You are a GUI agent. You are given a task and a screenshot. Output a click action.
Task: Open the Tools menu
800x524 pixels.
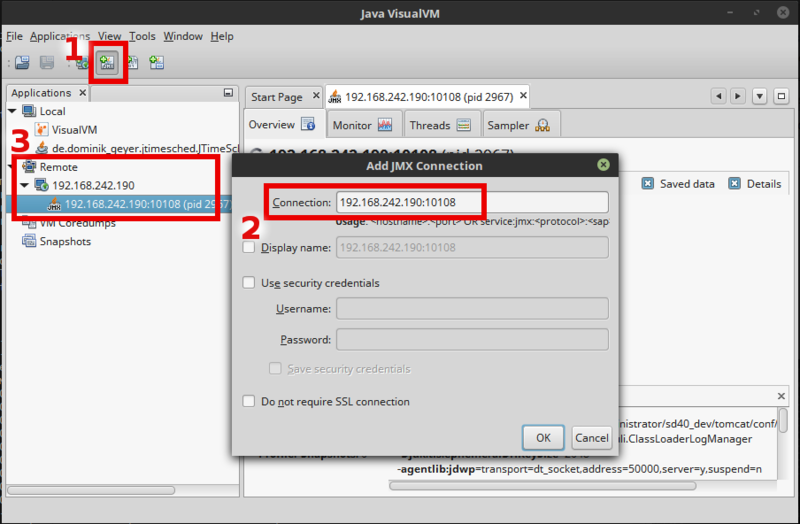[141, 36]
